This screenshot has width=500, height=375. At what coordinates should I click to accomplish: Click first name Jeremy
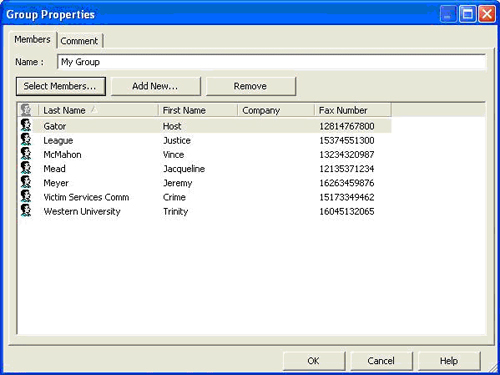coord(177,183)
